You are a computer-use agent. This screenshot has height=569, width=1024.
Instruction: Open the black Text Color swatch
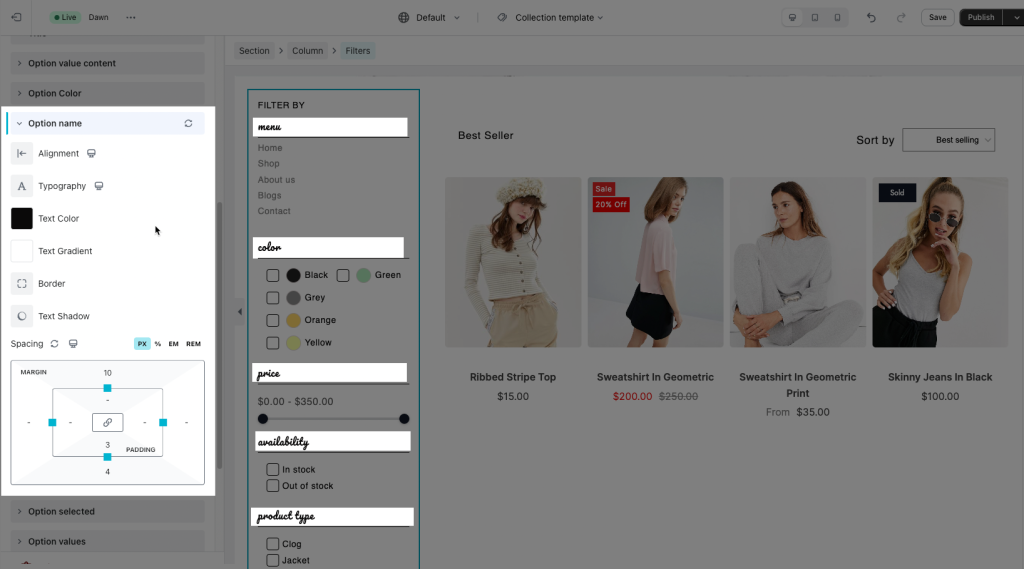pyautogui.click(x=22, y=218)
